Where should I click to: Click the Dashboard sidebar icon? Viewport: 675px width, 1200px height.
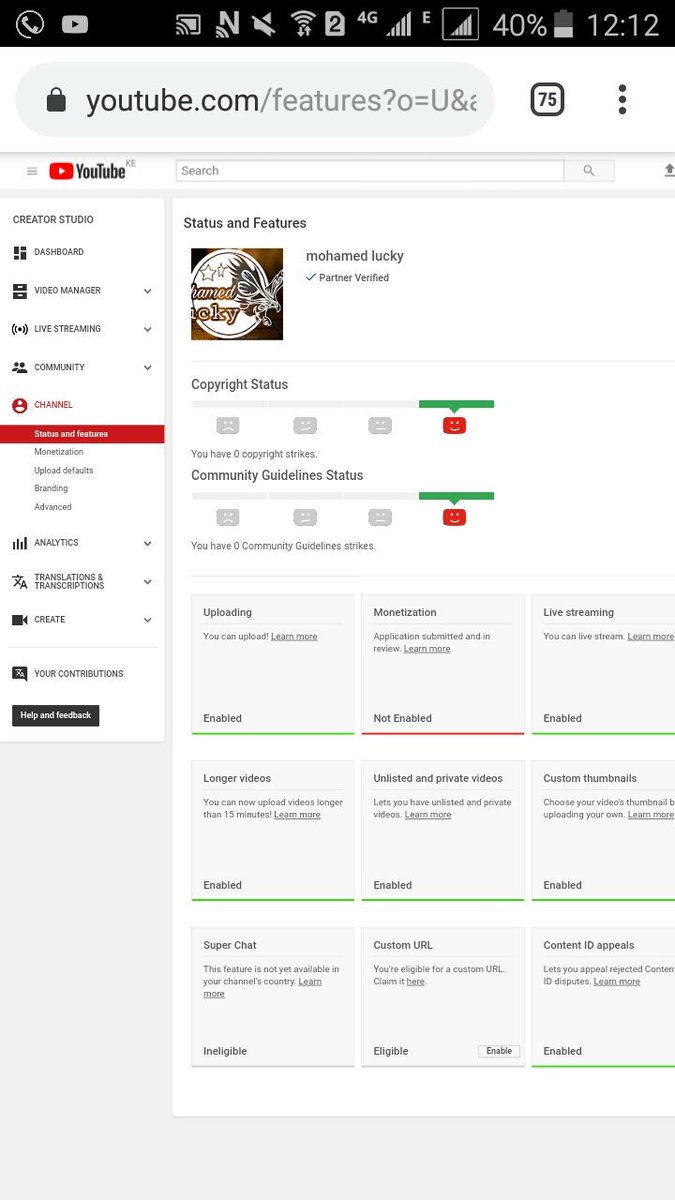(20, 253)
